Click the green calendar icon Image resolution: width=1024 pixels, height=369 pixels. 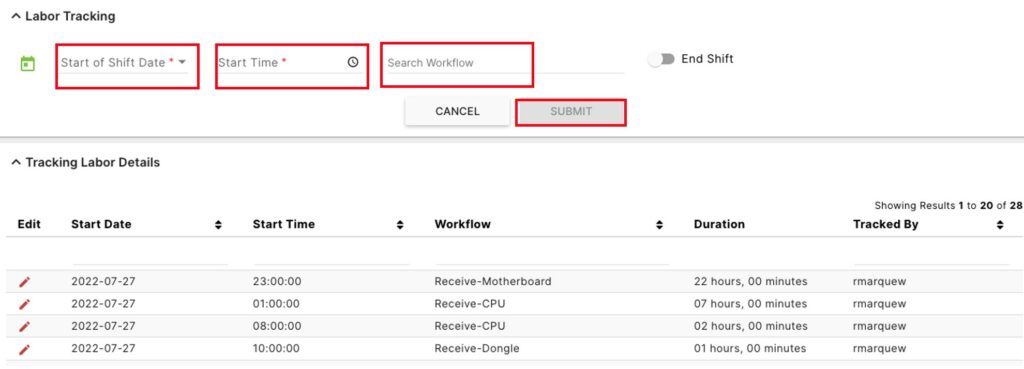(x=27, y=63)
